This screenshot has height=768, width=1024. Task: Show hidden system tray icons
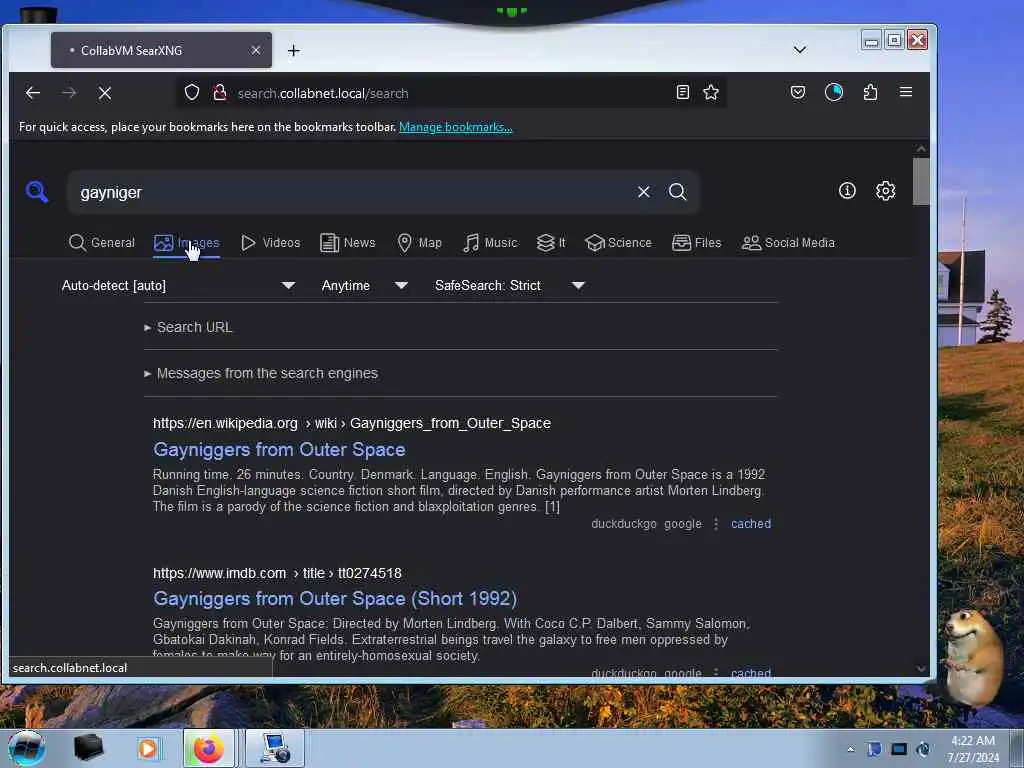[x=850, y=749]
